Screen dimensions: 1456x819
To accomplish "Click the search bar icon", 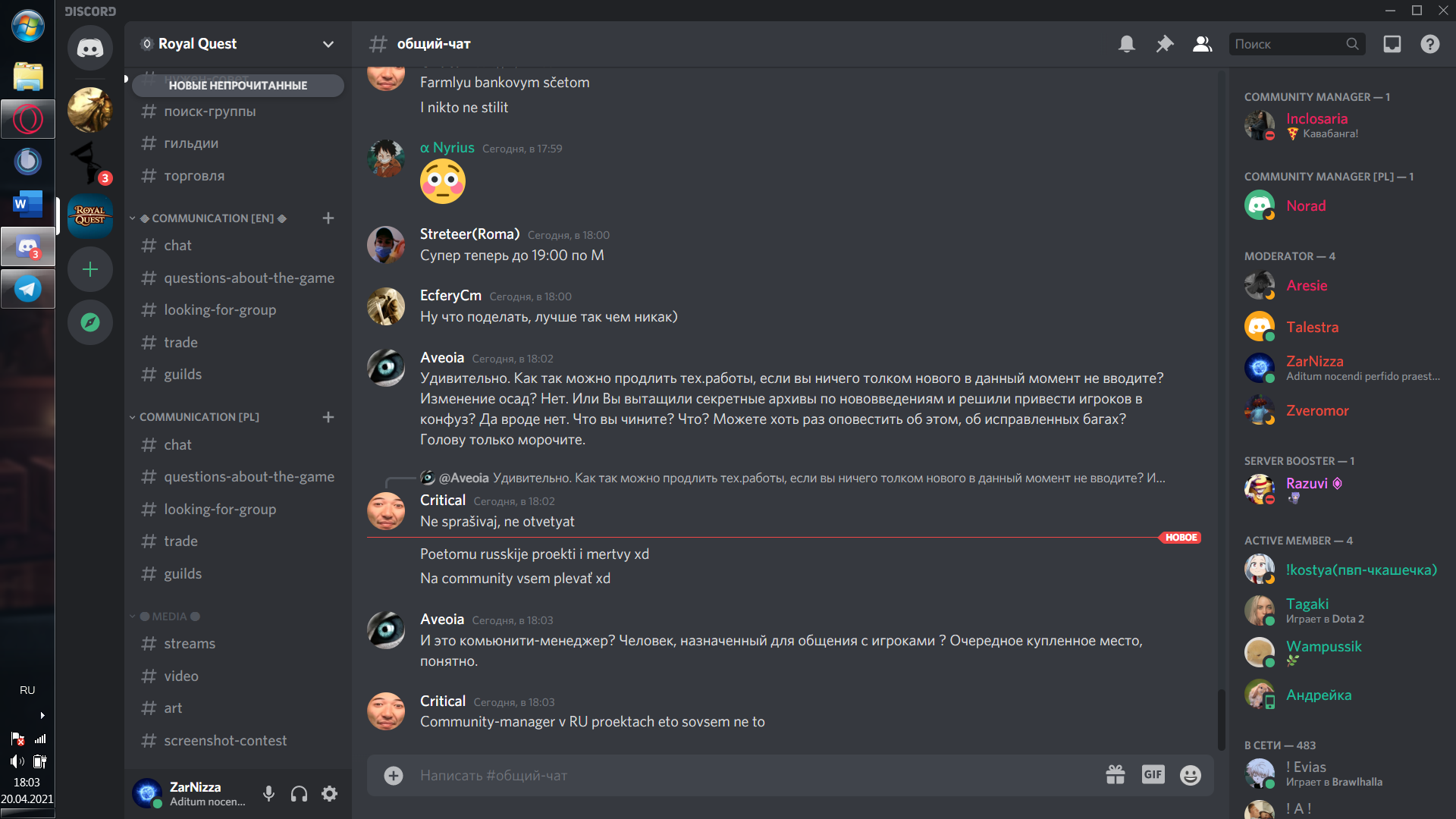I will tap(1351, 44).
